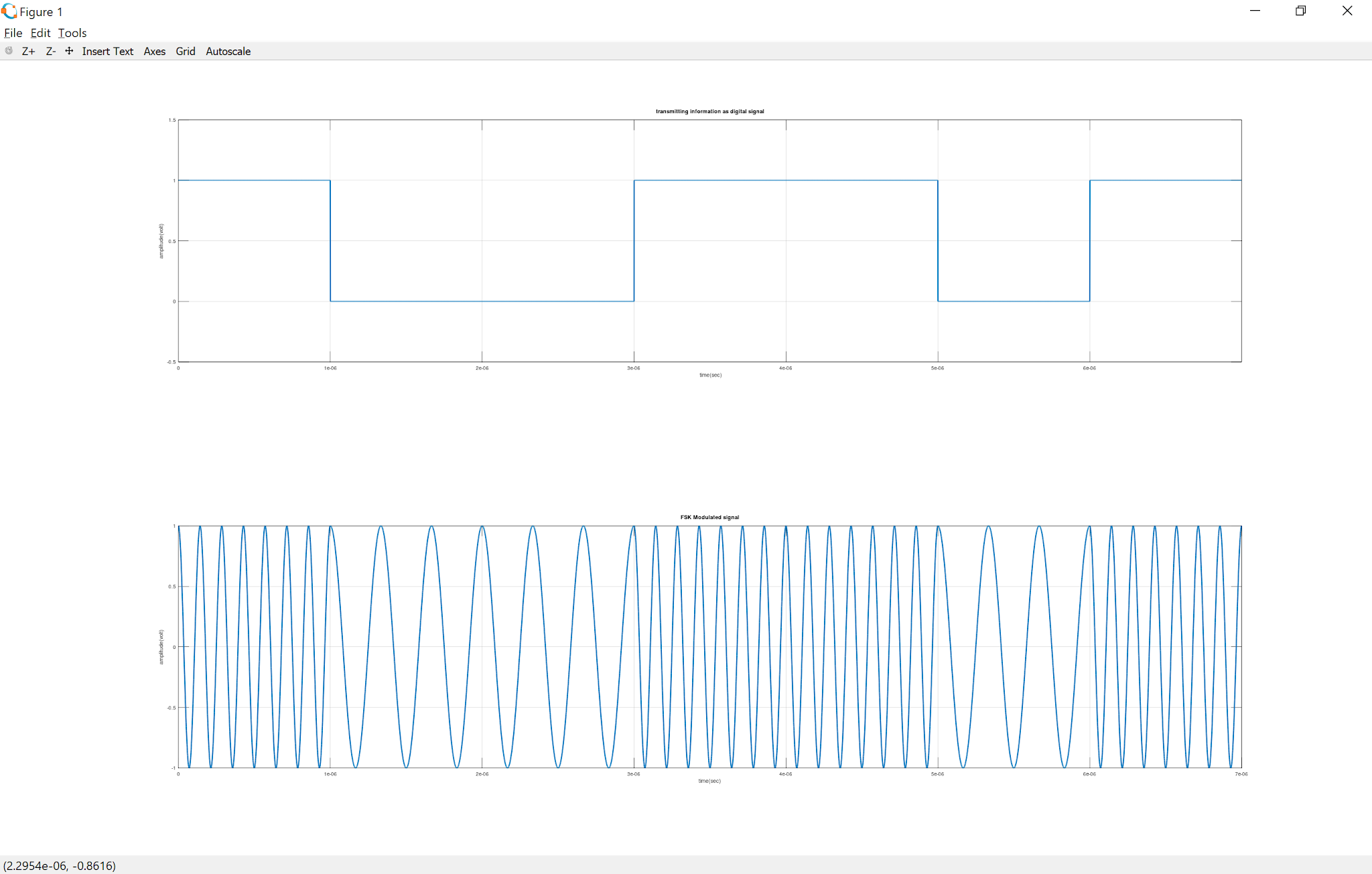Click the coordinate readout in the status bar
This screenshot has height=874, width=1372.
(x=59, y=865)
